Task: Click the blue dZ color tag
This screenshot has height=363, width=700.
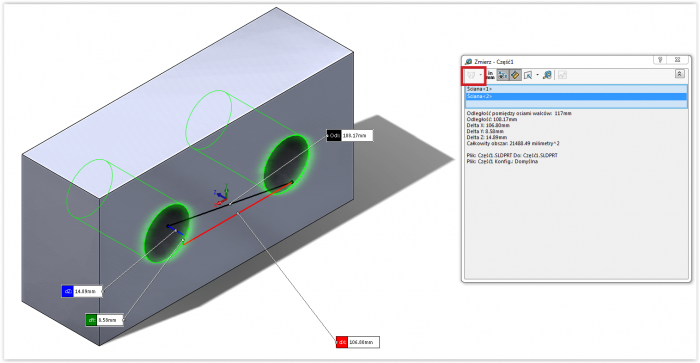Action: pyautogui.click(x=68, y=292)
